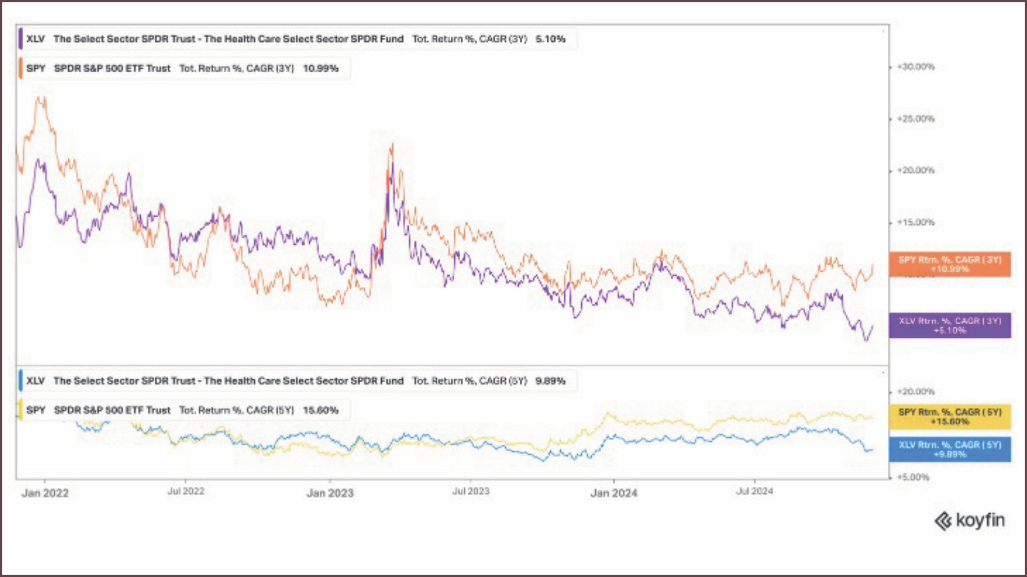
Task: Click the +20.00% y-axis label in the 5Y pane
Action: [916, 392]
